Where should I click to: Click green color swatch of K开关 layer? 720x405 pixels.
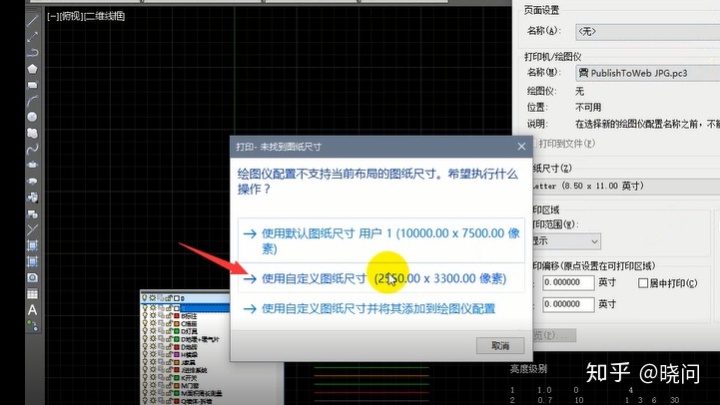coord(176,377)
